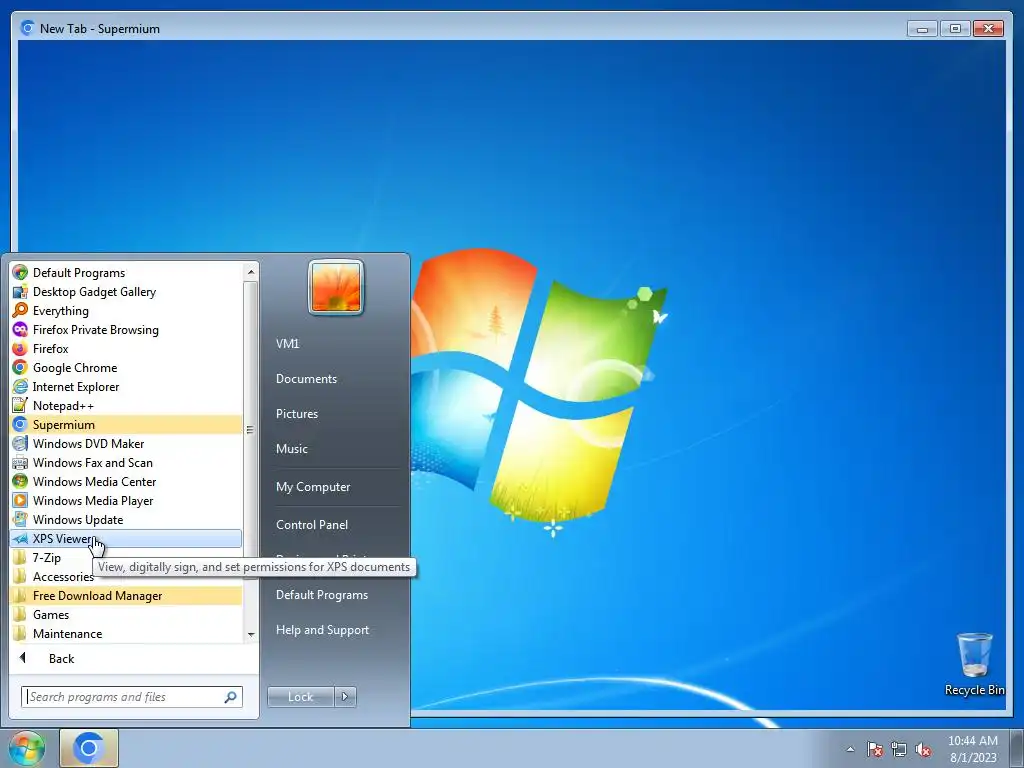
Task: Open shutdown options arrow next to Lock
Action: 345,697
